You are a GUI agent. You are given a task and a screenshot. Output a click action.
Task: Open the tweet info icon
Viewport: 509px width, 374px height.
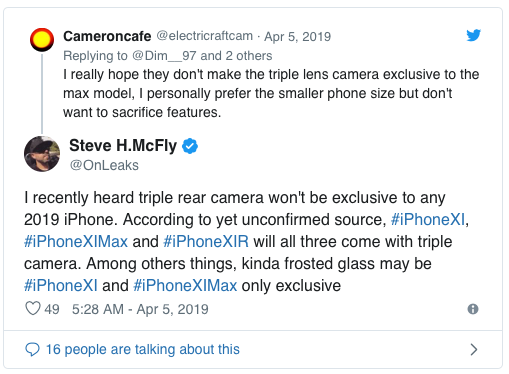[473, 309]
